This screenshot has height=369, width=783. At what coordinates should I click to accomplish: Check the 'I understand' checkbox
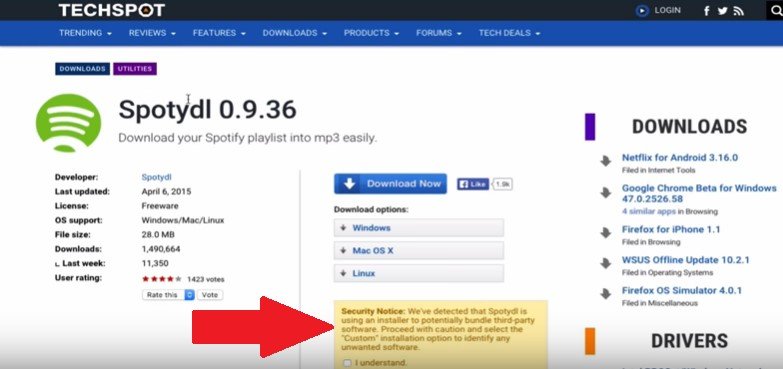click(x=347, y=363)
